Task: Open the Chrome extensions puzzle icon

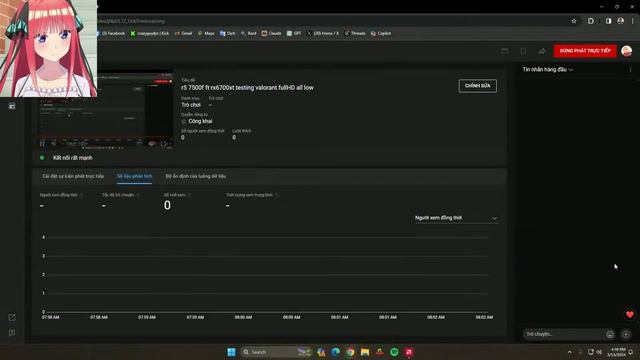Action: (x=591, y=21)
